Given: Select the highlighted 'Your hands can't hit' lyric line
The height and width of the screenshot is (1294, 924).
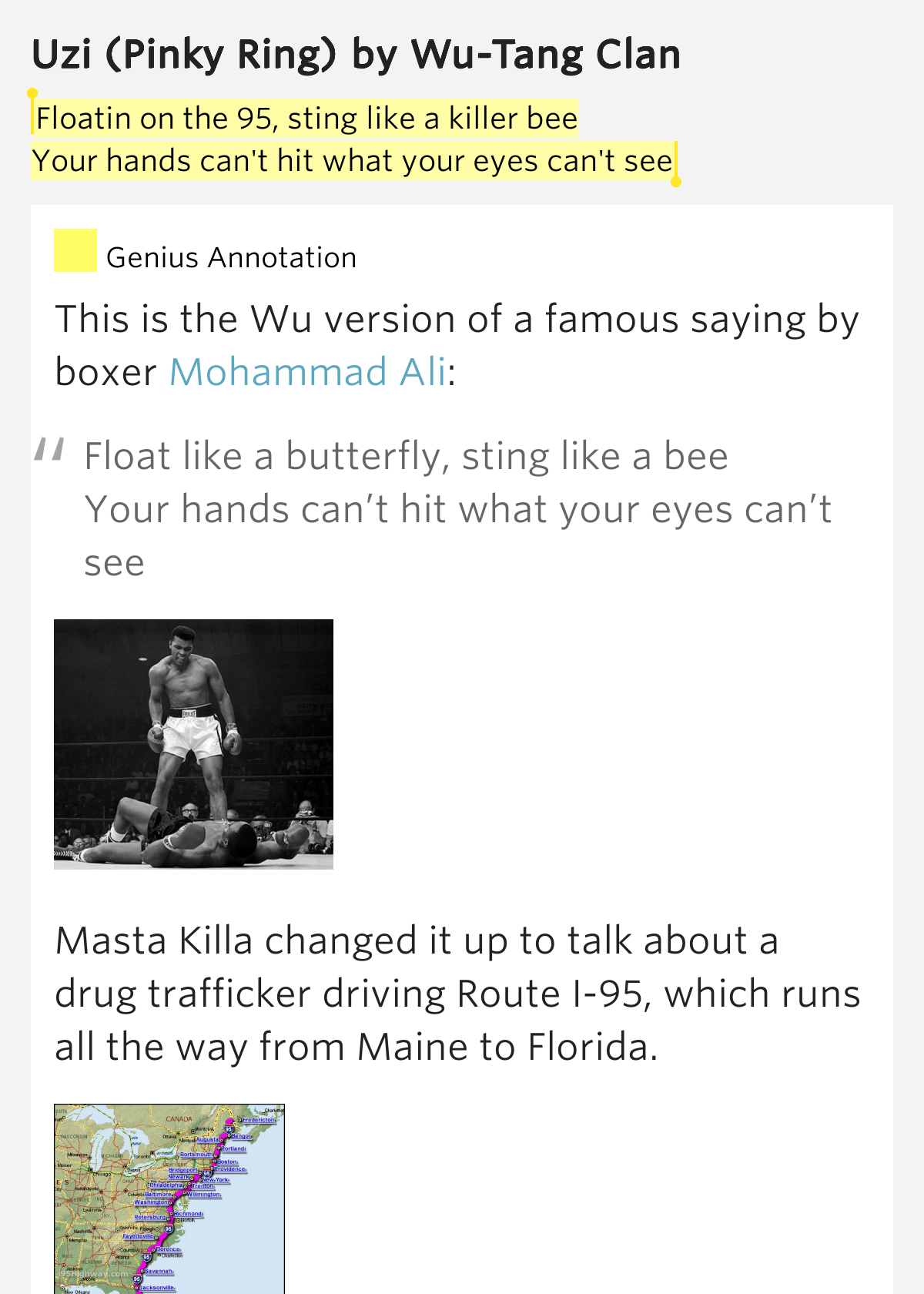Looking at the screenshot, I should pyautogui.click(x=353, y=161).
